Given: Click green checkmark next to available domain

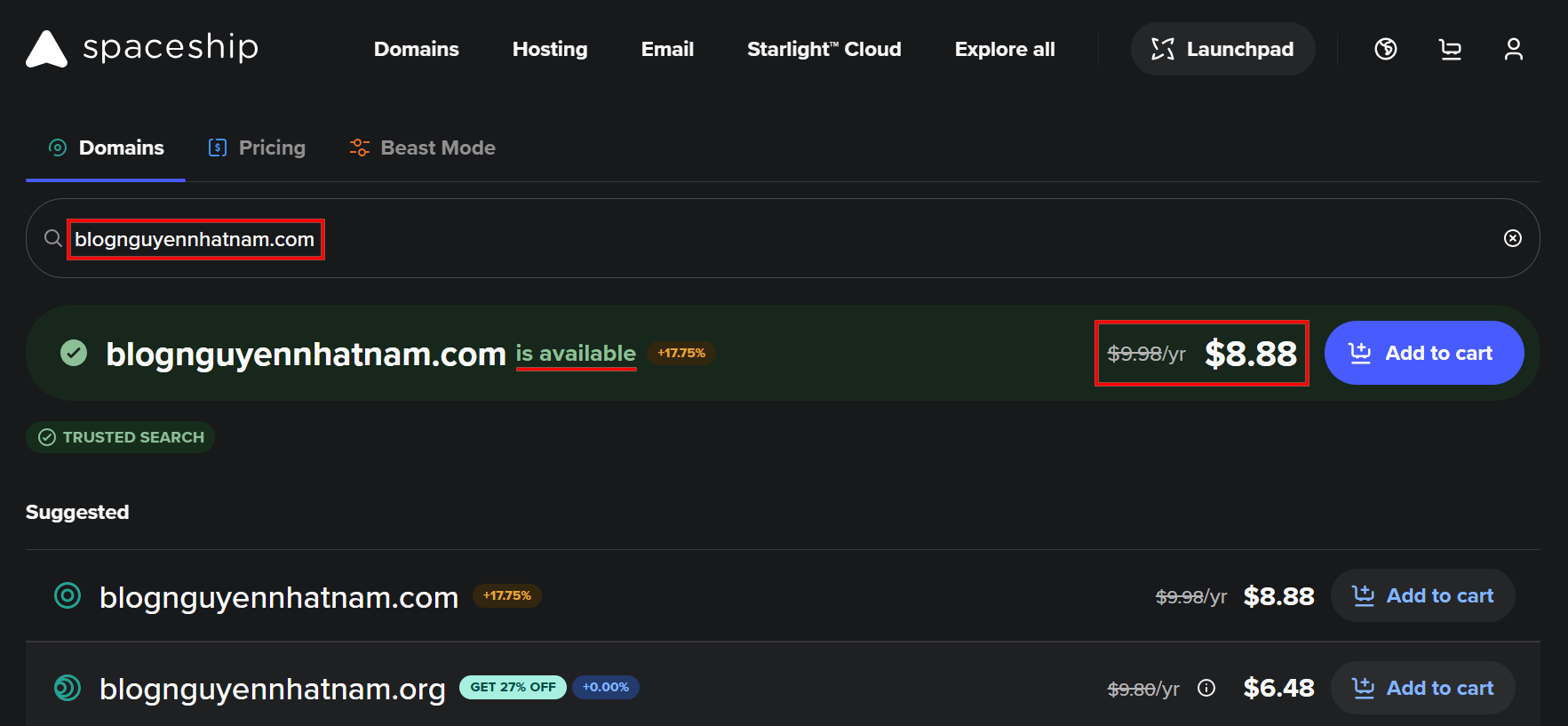Looking at the screenshot, I should pos(74,353).
